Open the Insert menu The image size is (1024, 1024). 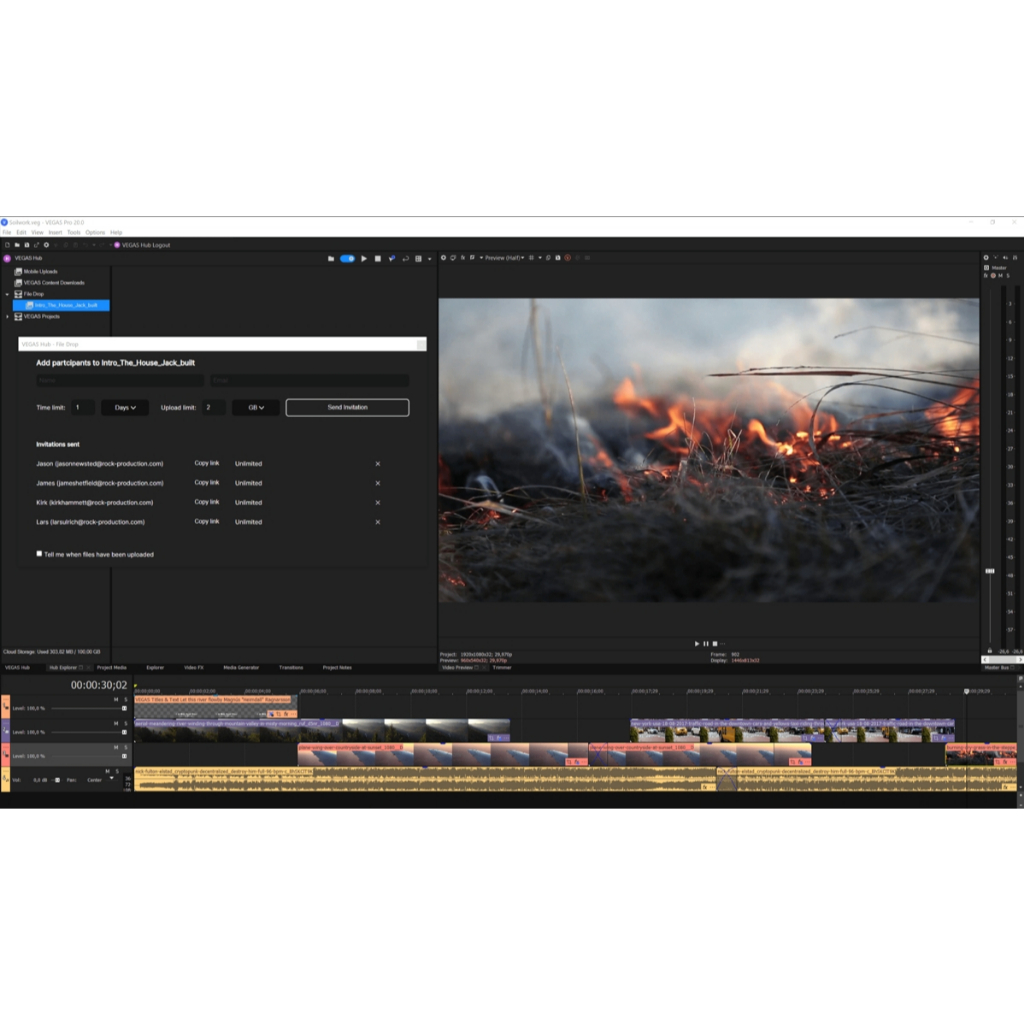56,232
